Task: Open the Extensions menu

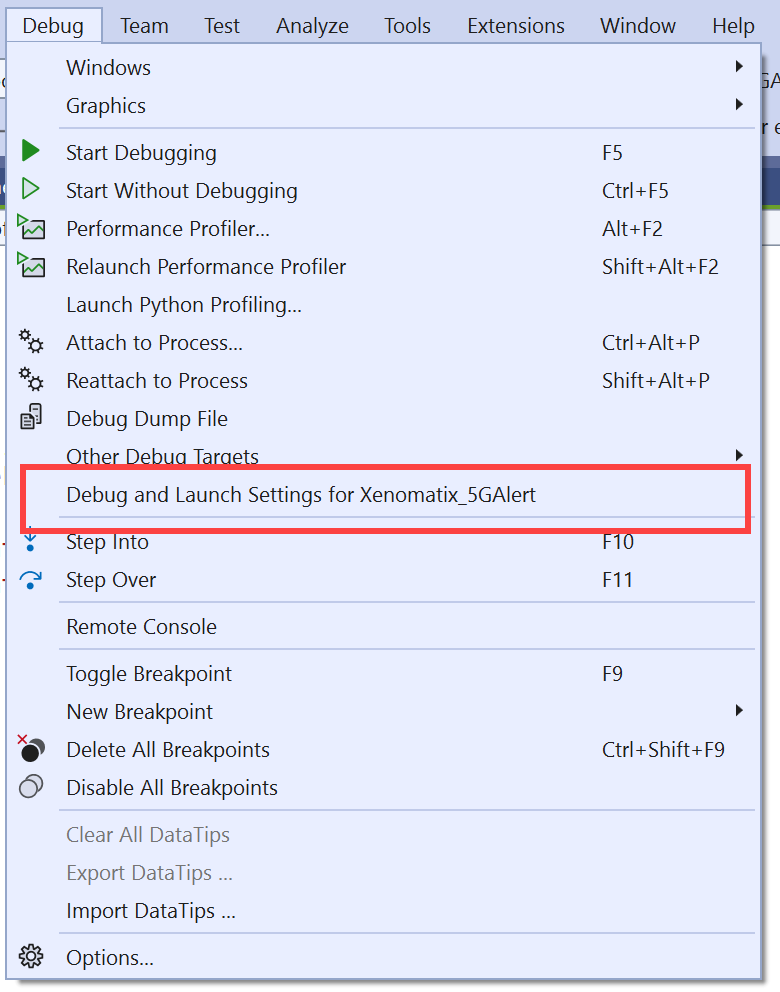Action: (515, 26)
